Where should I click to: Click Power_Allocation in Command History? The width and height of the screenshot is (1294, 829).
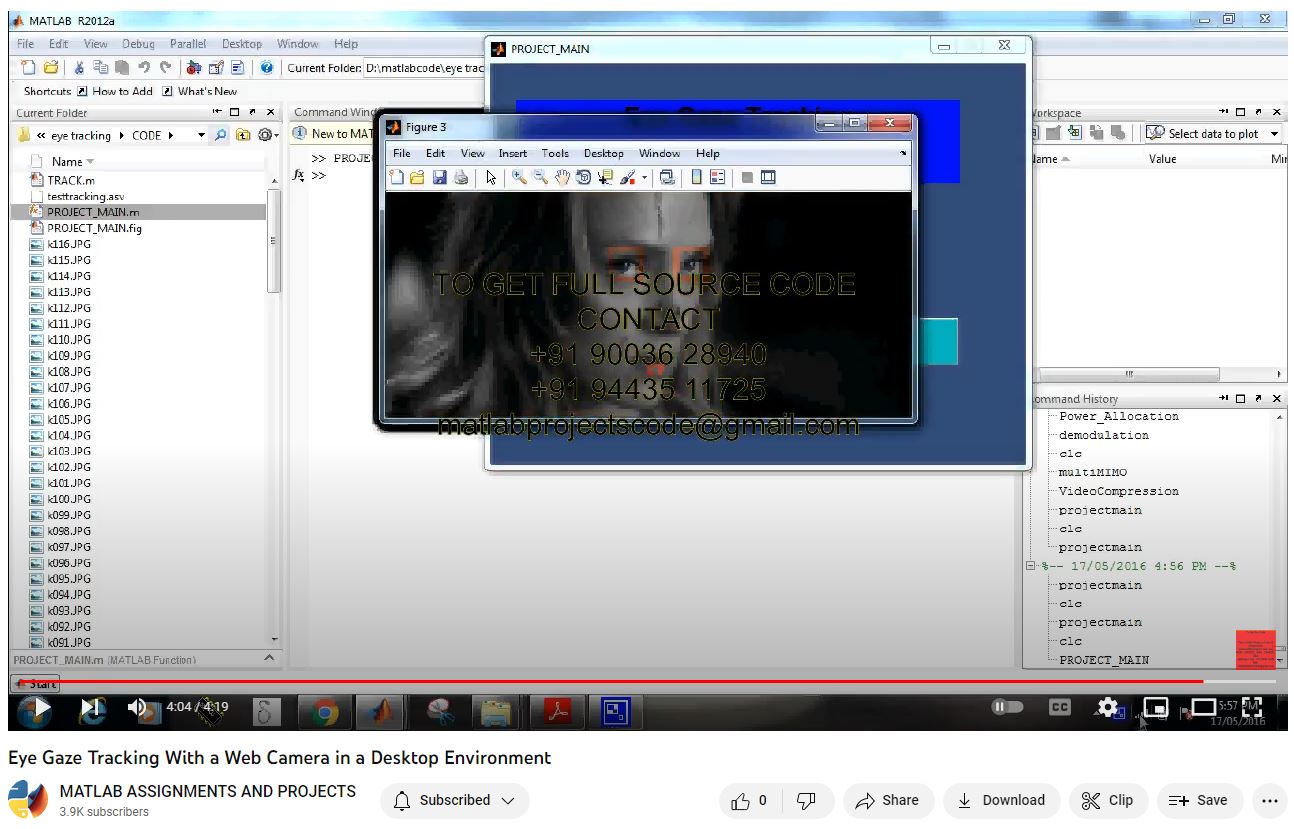pos(1118,416)
